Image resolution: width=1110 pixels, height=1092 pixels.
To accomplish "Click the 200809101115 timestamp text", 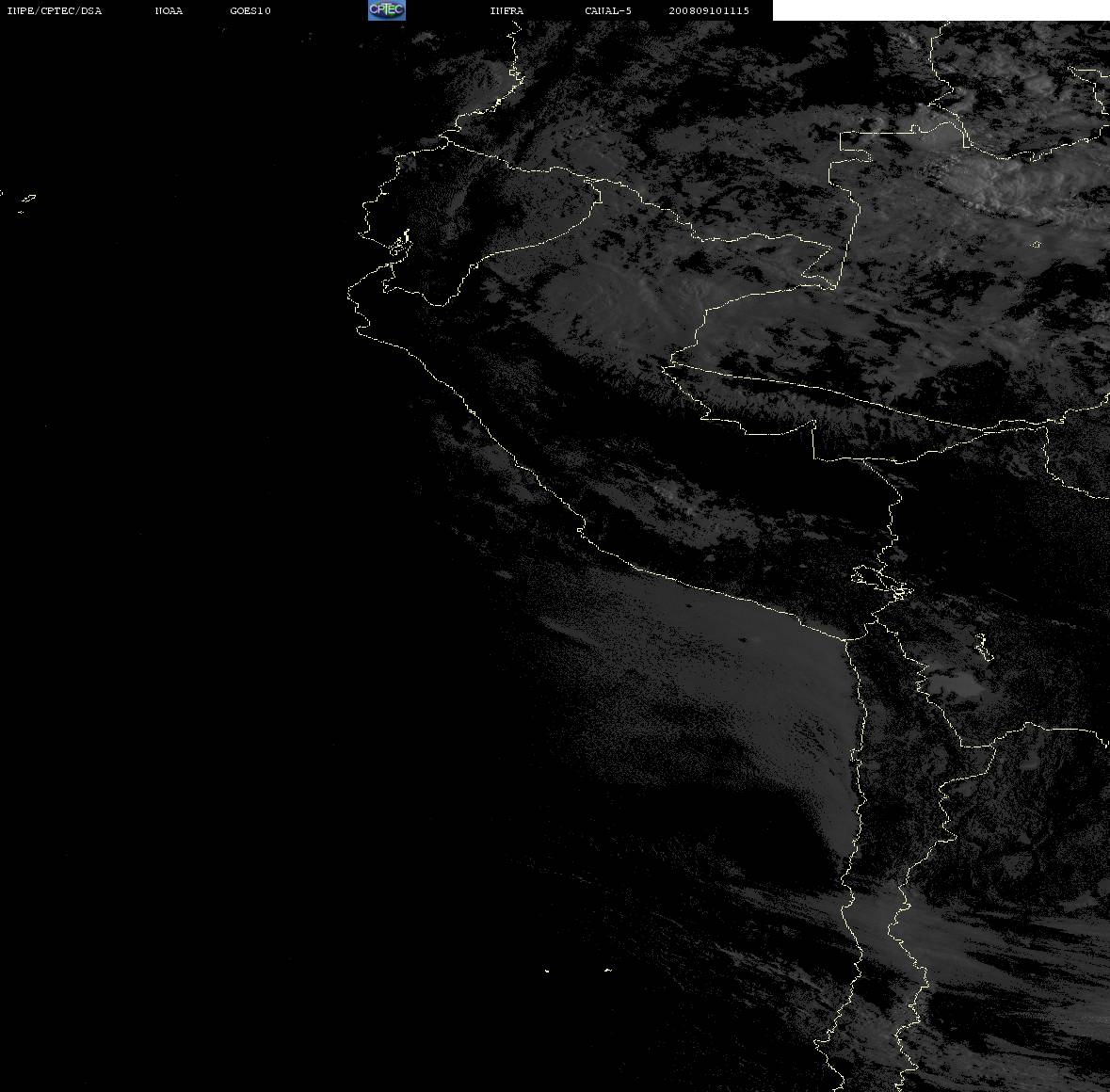I will pos(709,10).
